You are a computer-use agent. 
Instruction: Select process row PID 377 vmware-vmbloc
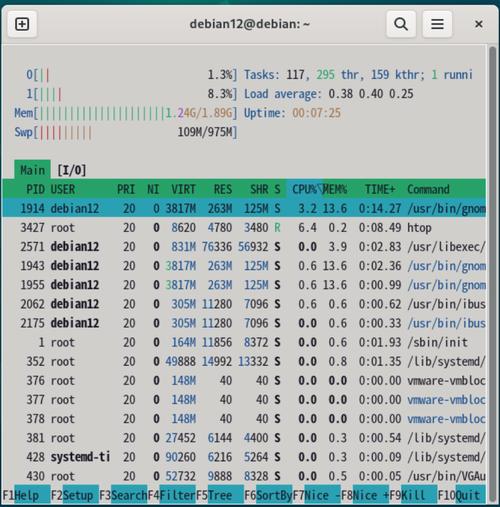pos(244,400)
